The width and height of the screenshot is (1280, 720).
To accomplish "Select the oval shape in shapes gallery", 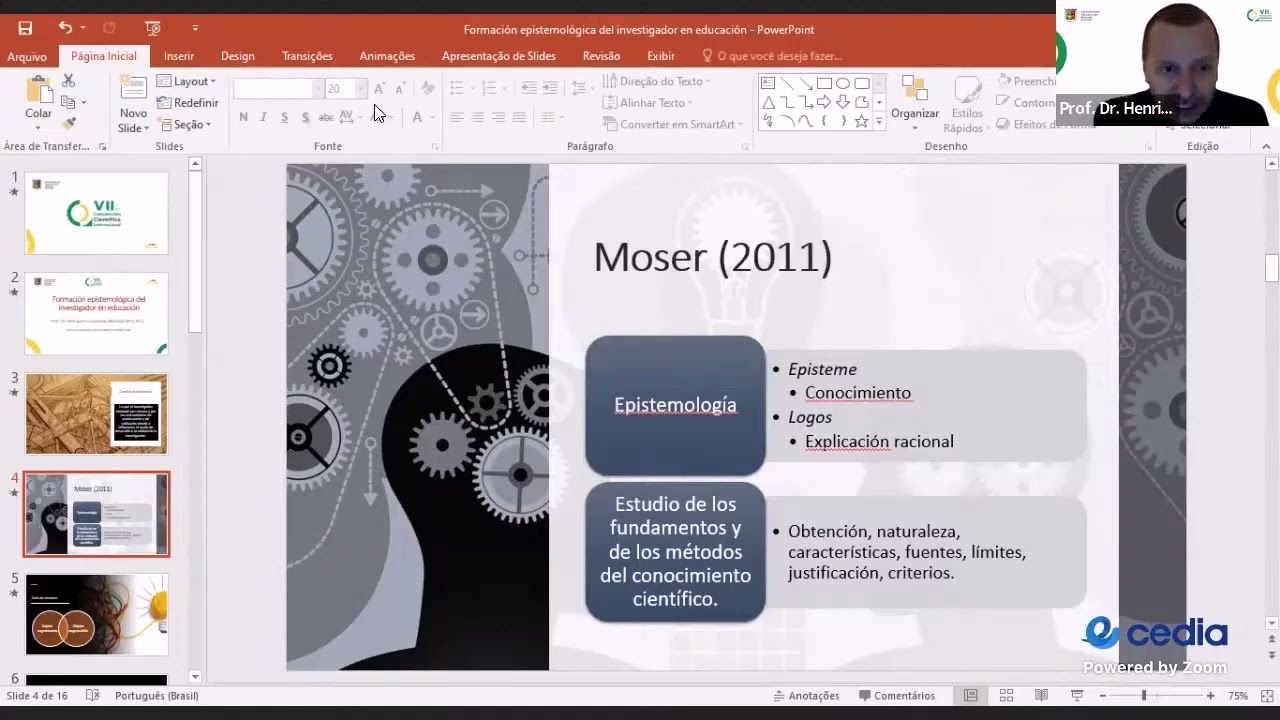I will click(x=843, y=84).
